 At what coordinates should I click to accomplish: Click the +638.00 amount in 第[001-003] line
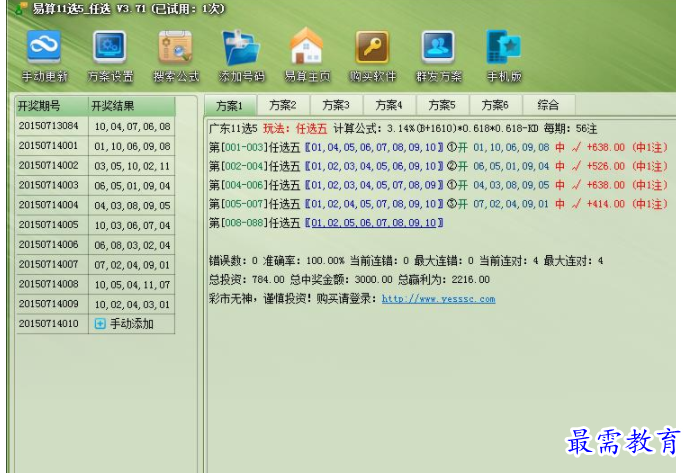(606, 147)
